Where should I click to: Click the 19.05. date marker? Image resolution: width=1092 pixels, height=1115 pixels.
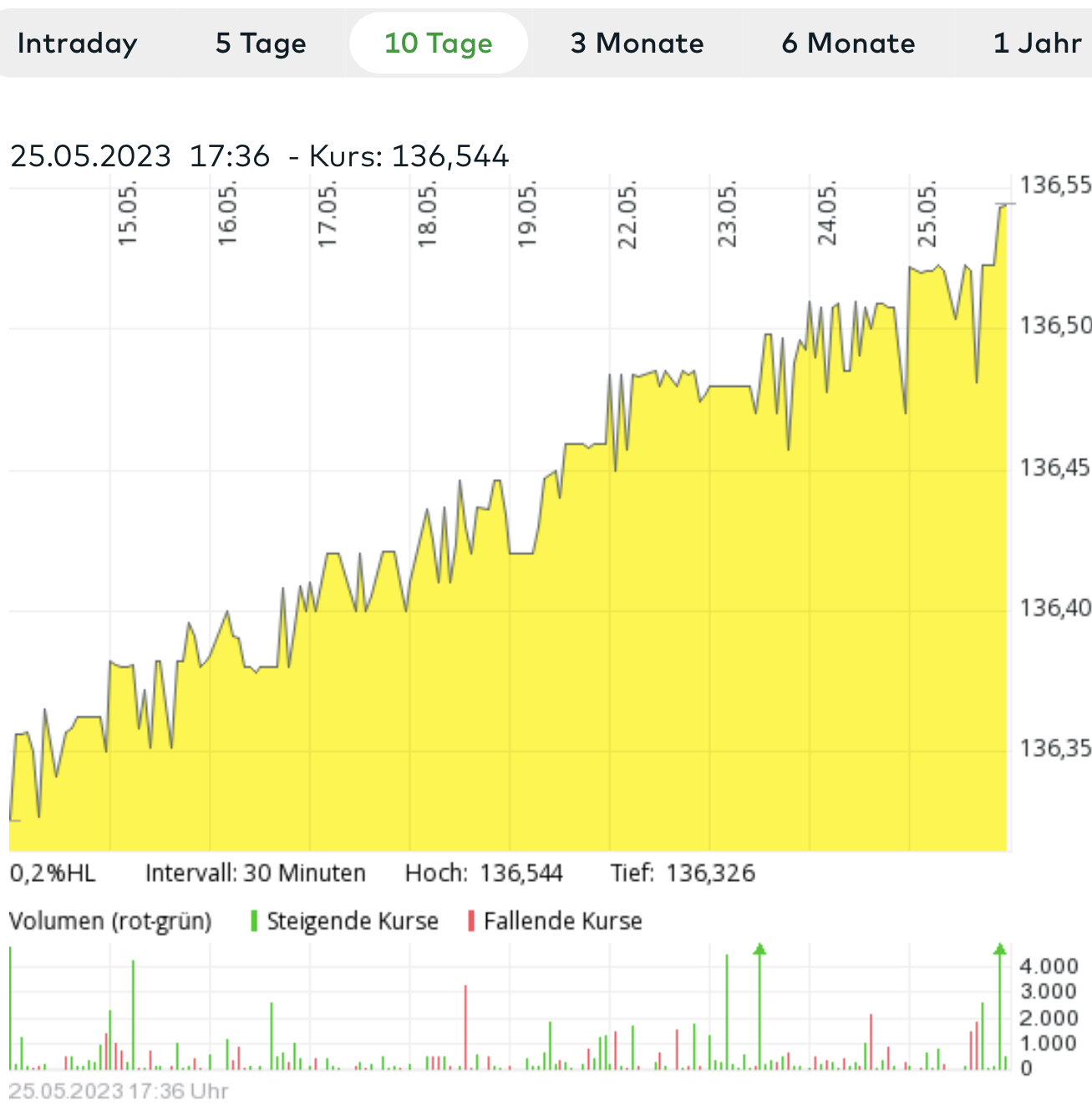pos(527,215)
